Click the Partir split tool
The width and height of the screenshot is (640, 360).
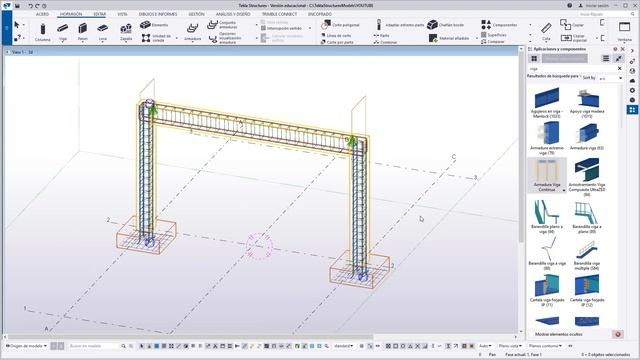click(381, 36)
